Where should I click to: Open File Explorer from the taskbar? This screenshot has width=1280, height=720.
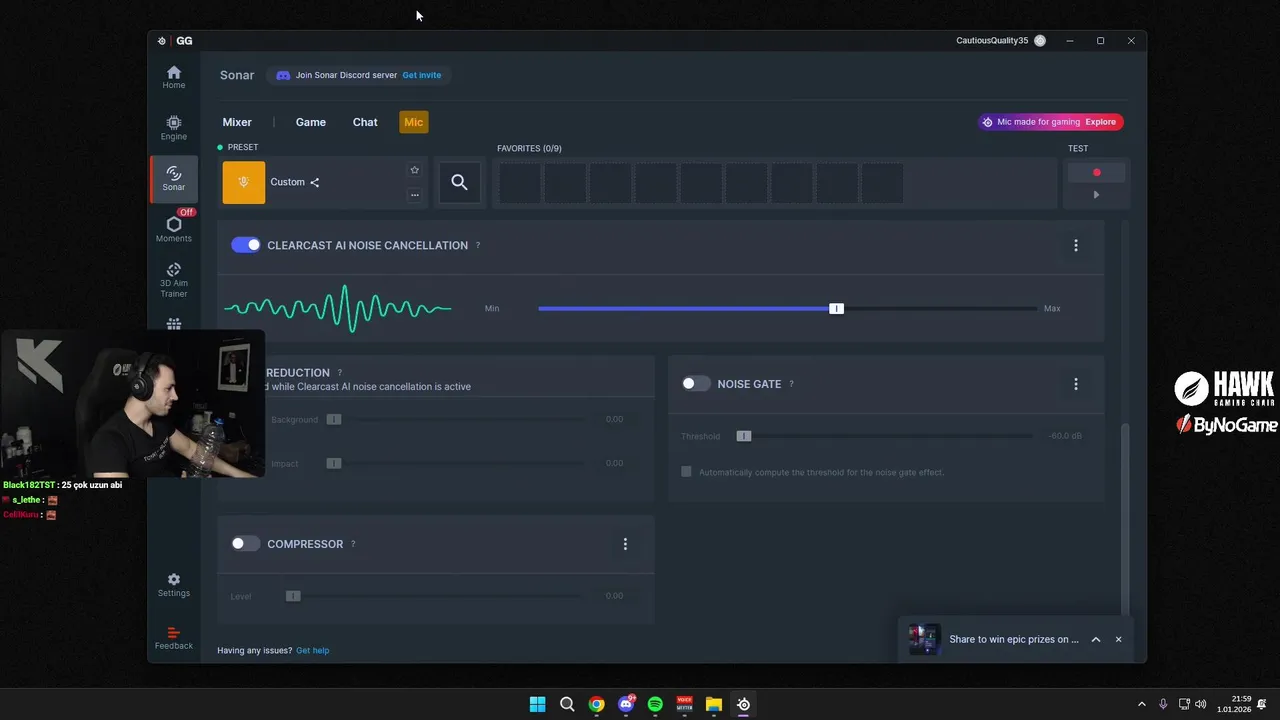714,704
